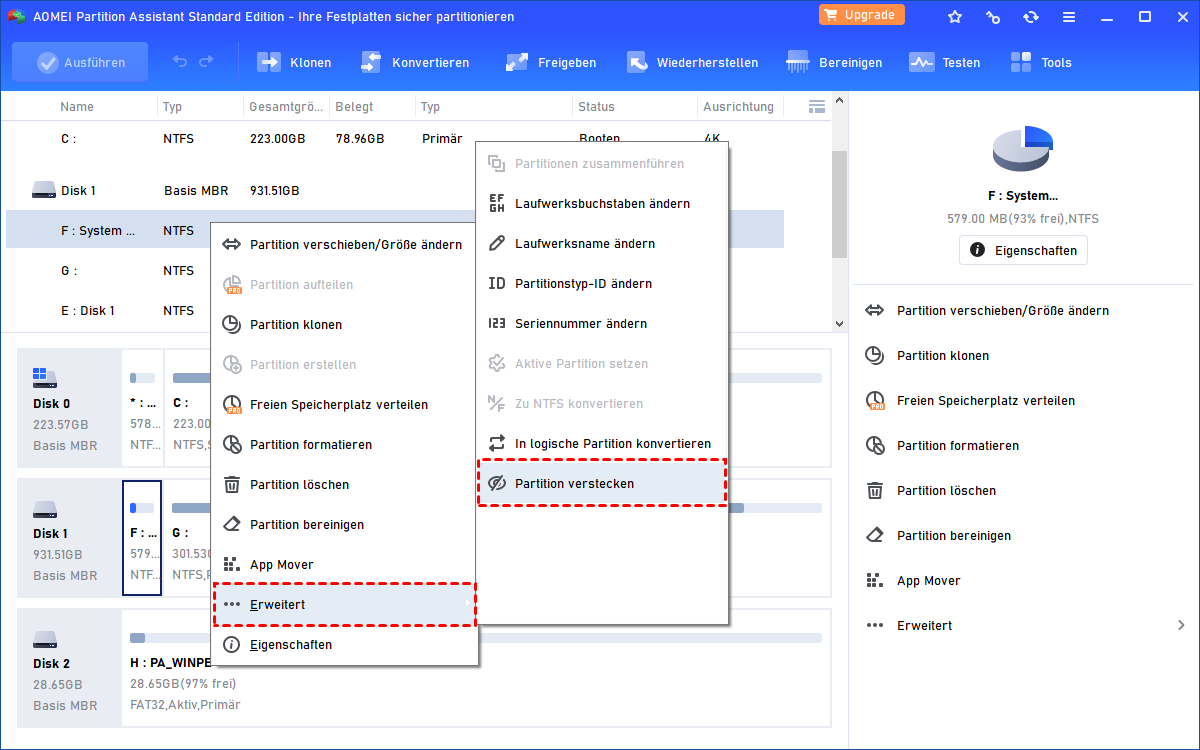This screenshot has width=1200, height=750.
Task: Choose Partition bereinigen in context menu
Action: point(344,524)
